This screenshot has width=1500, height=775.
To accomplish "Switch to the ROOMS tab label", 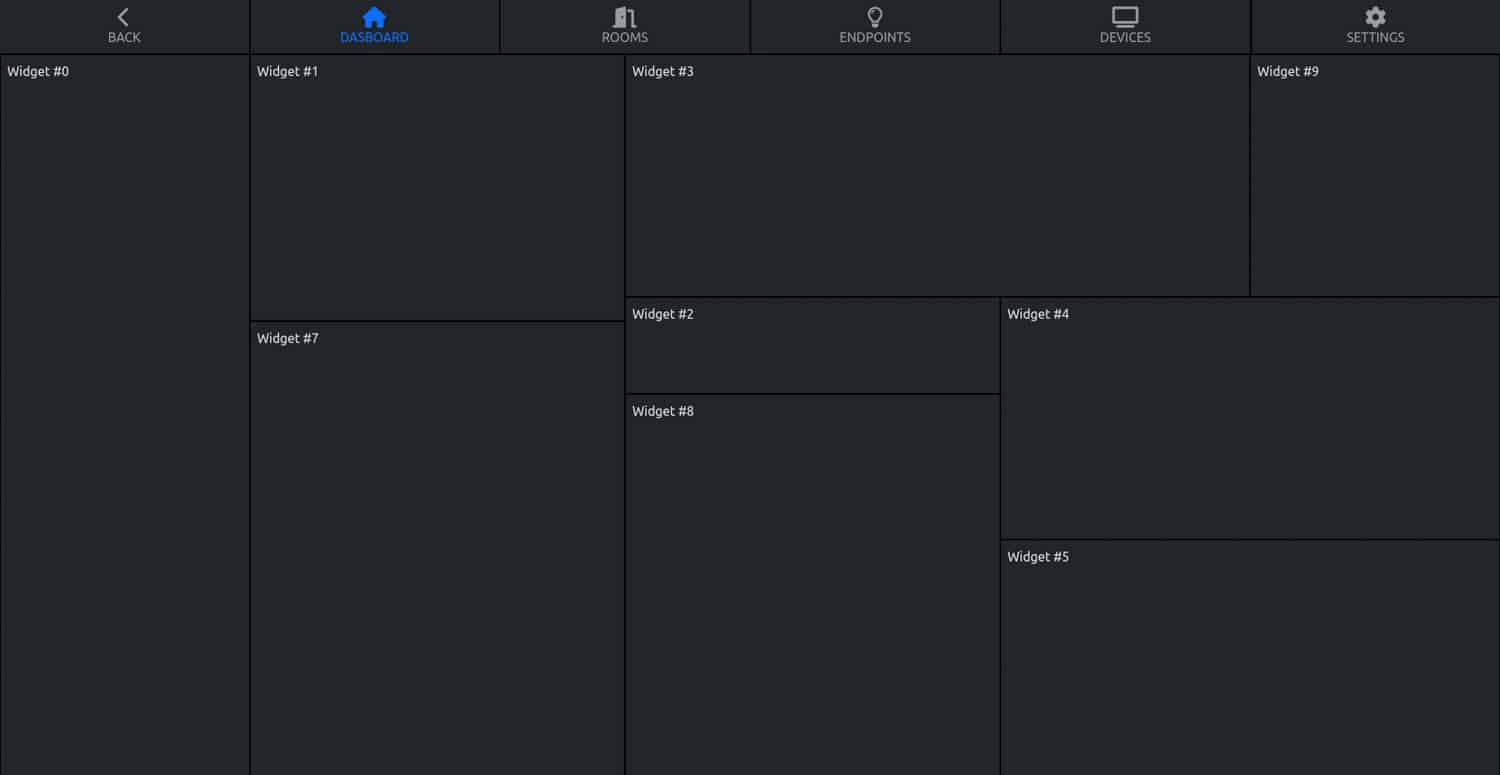I will pos(624,38).
